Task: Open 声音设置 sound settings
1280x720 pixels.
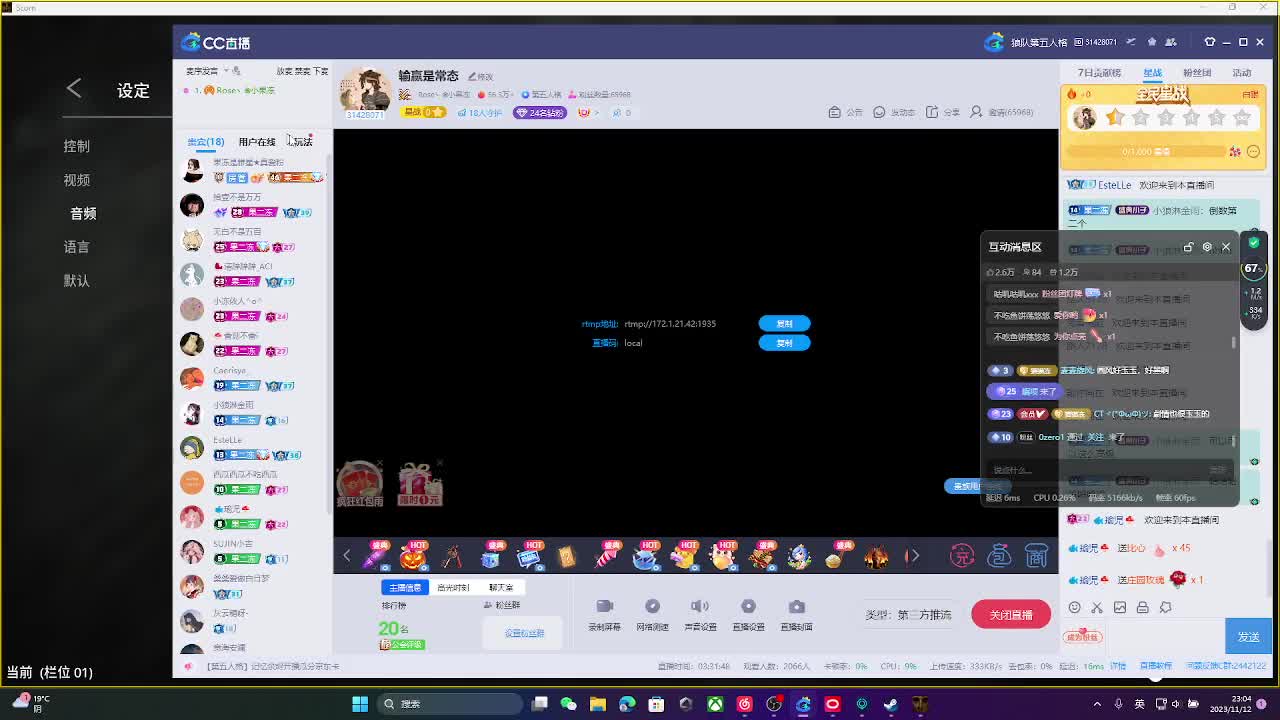Action: click(x=700, y=614)
